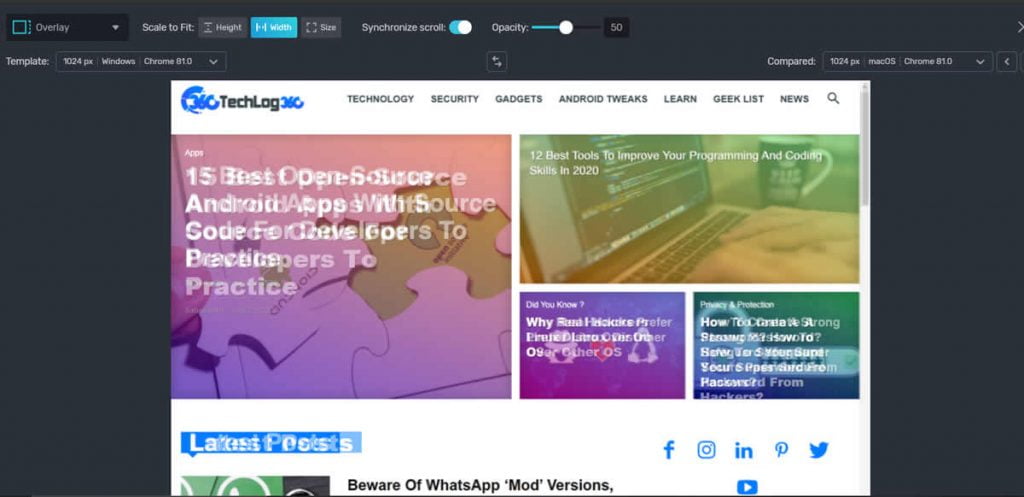Image resolution: width=1024 pixels, height=497 pixels.
Task: Click the swap template and compared icon
Action: point(496,62)
